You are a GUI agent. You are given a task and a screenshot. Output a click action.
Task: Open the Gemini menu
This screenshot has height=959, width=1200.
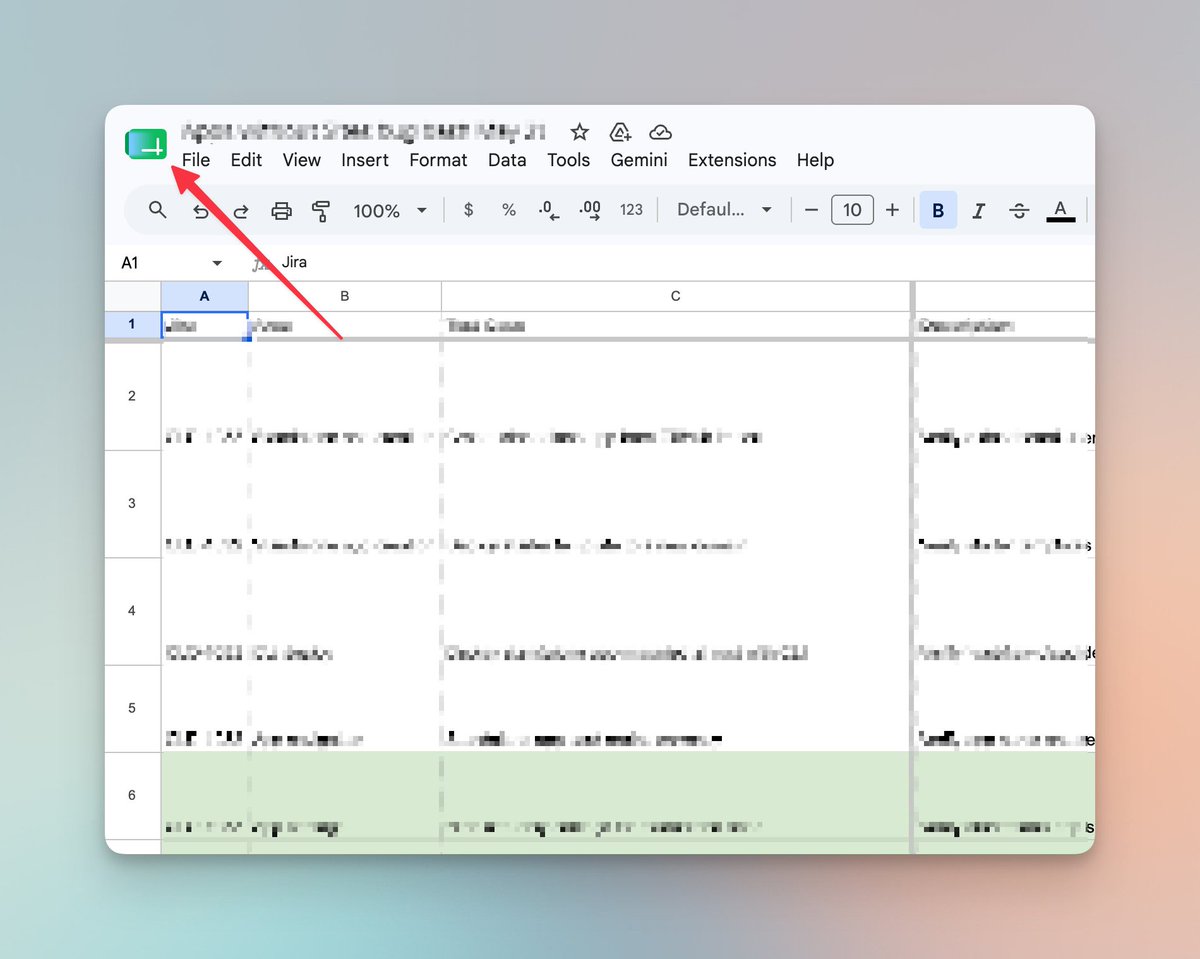[x=639, y=160]
